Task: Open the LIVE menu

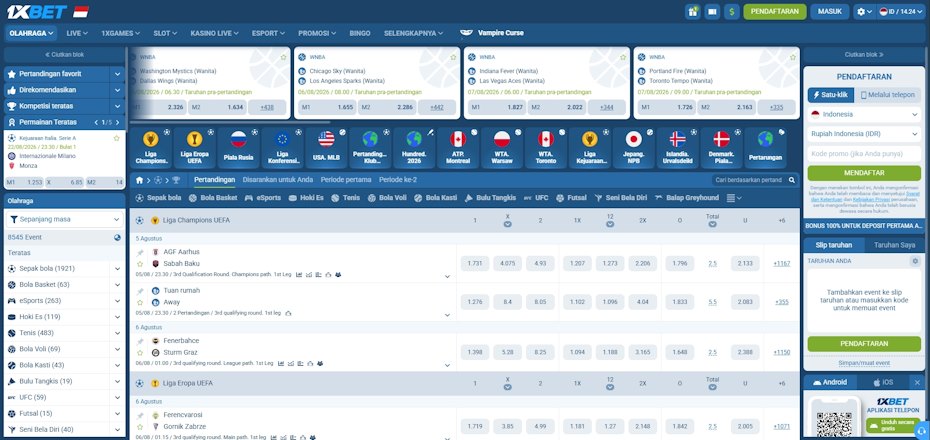Action: (77, 33)
